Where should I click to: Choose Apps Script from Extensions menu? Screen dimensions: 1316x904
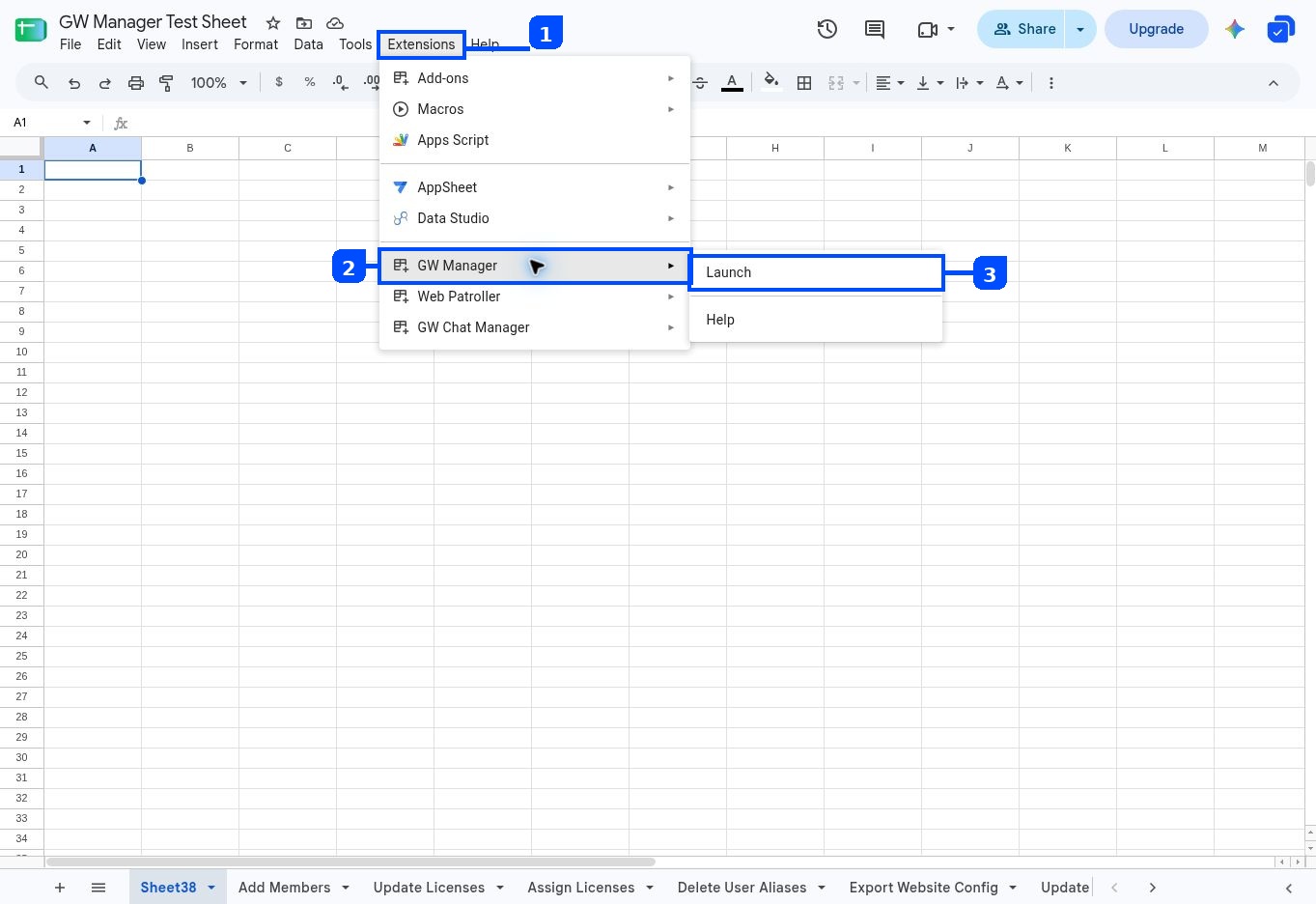(x=535, y=140)
